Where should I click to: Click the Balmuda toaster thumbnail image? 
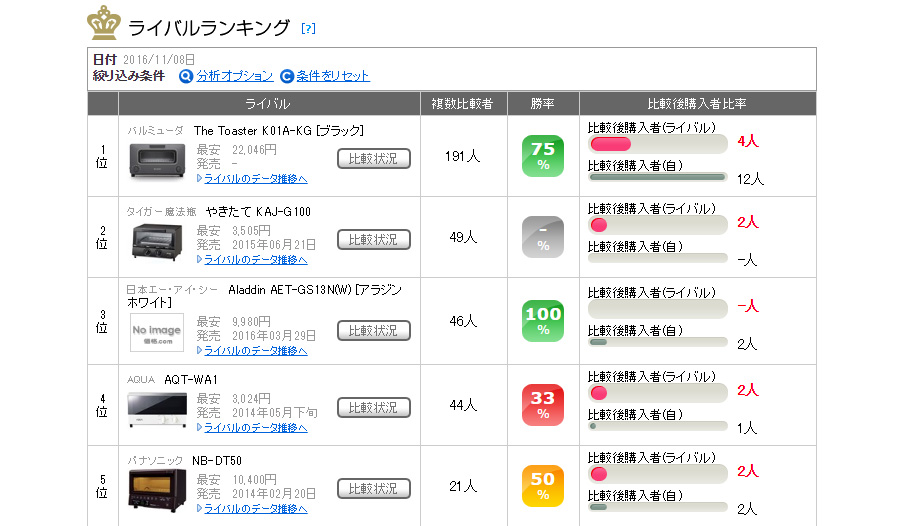coord(157,160)
